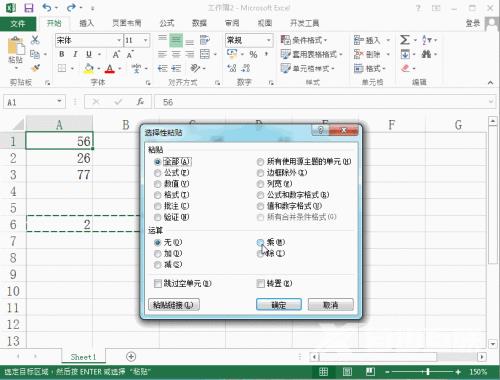Click the Save icon in the quick access toolbar
Image resolution: width=500 pixels, height=380 pixels.
point(29,7)
